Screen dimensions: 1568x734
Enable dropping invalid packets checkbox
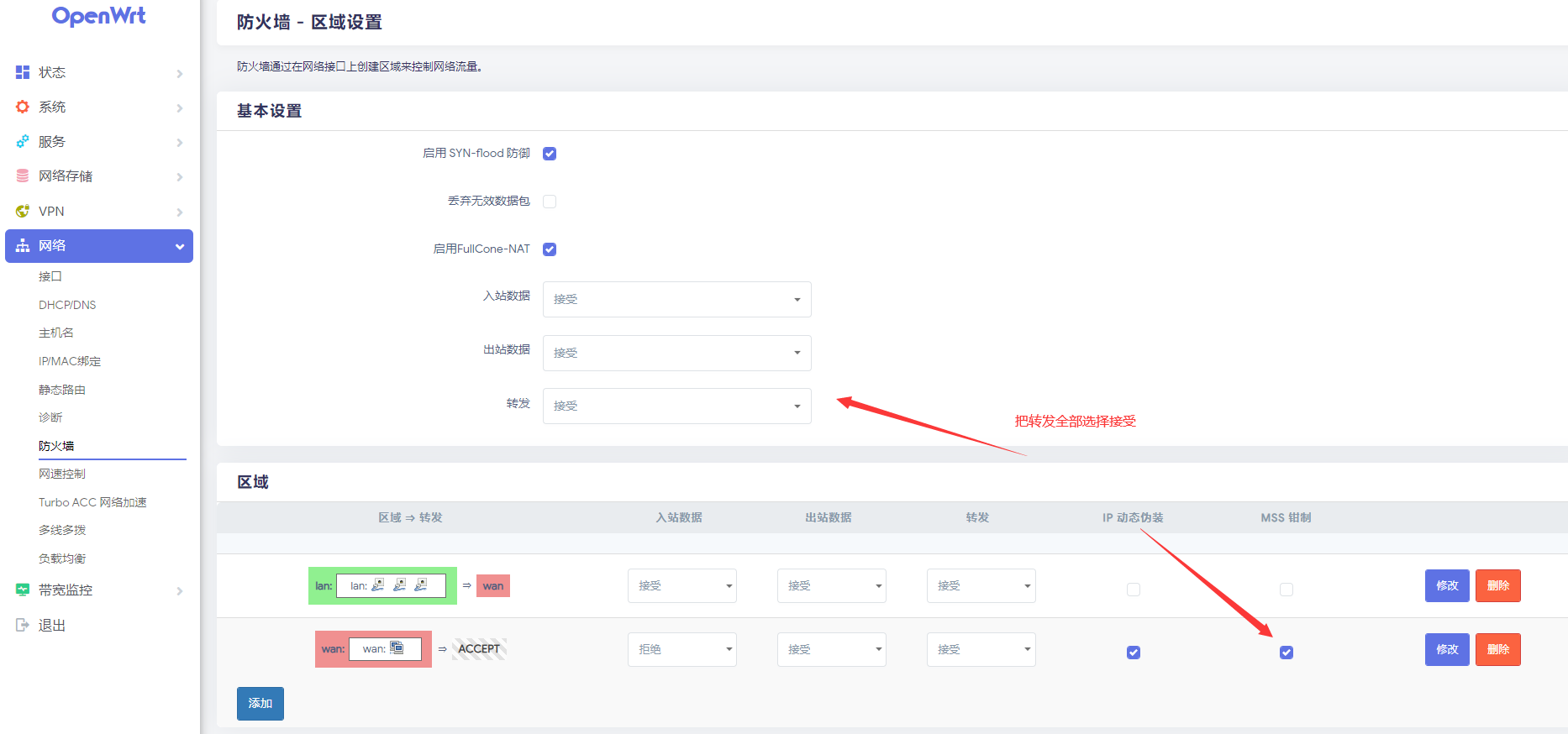click(x=550, y=202)
